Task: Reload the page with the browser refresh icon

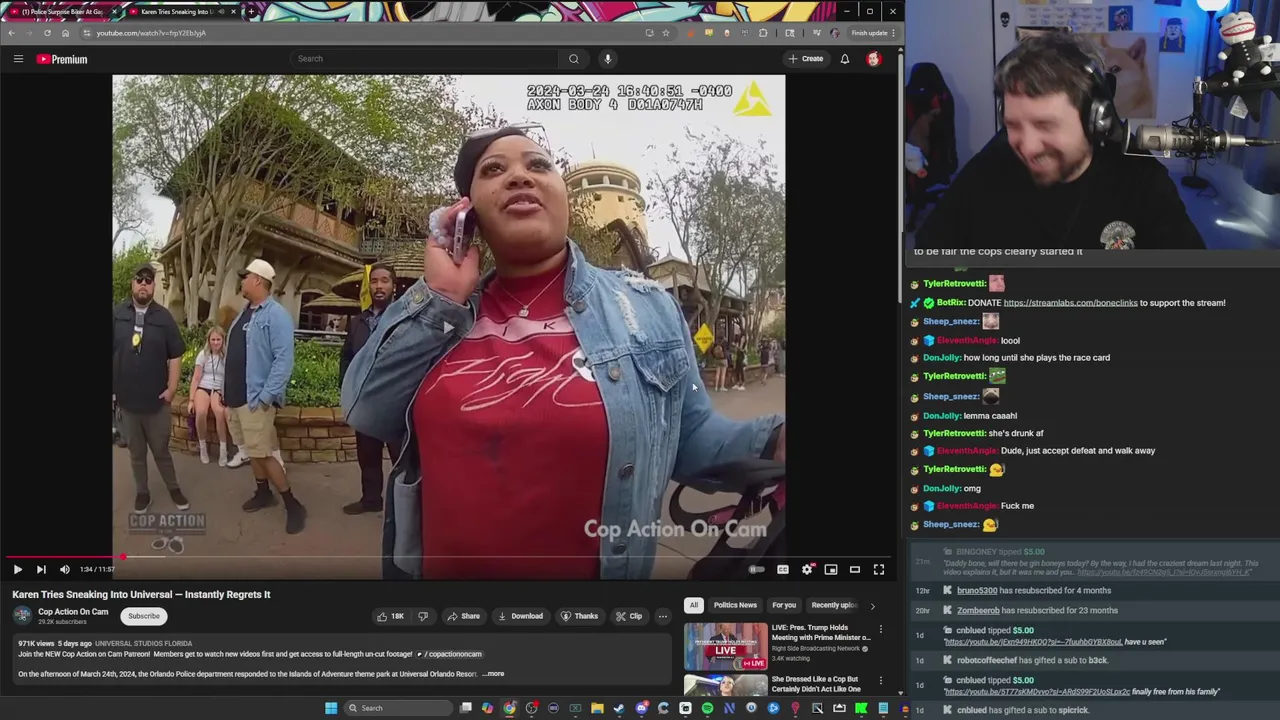Action: pos(47,33)
